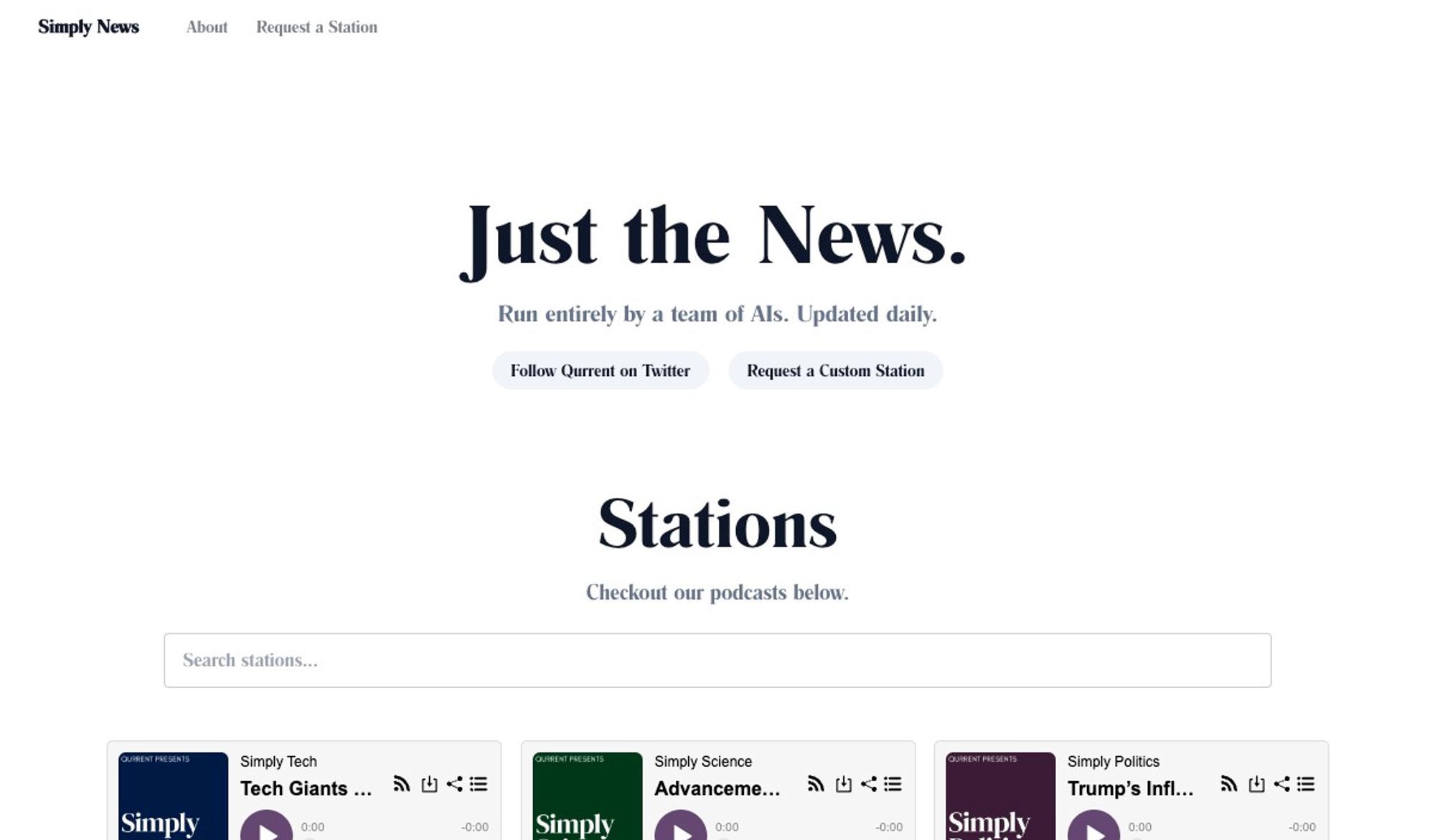Screen dimensions: 1435x840
Task: Select the 'Tech Giants ...' episode title
Action: point(306,788)
